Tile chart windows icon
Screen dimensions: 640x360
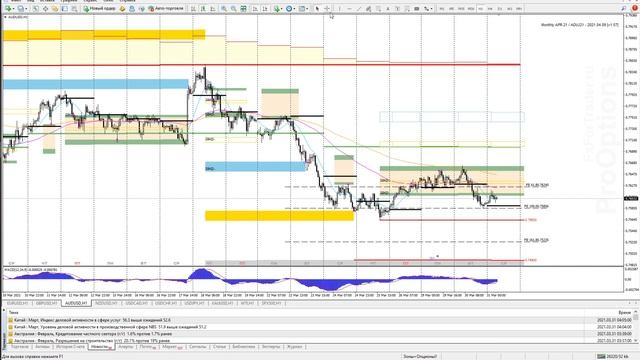click(x=243, y=8)
